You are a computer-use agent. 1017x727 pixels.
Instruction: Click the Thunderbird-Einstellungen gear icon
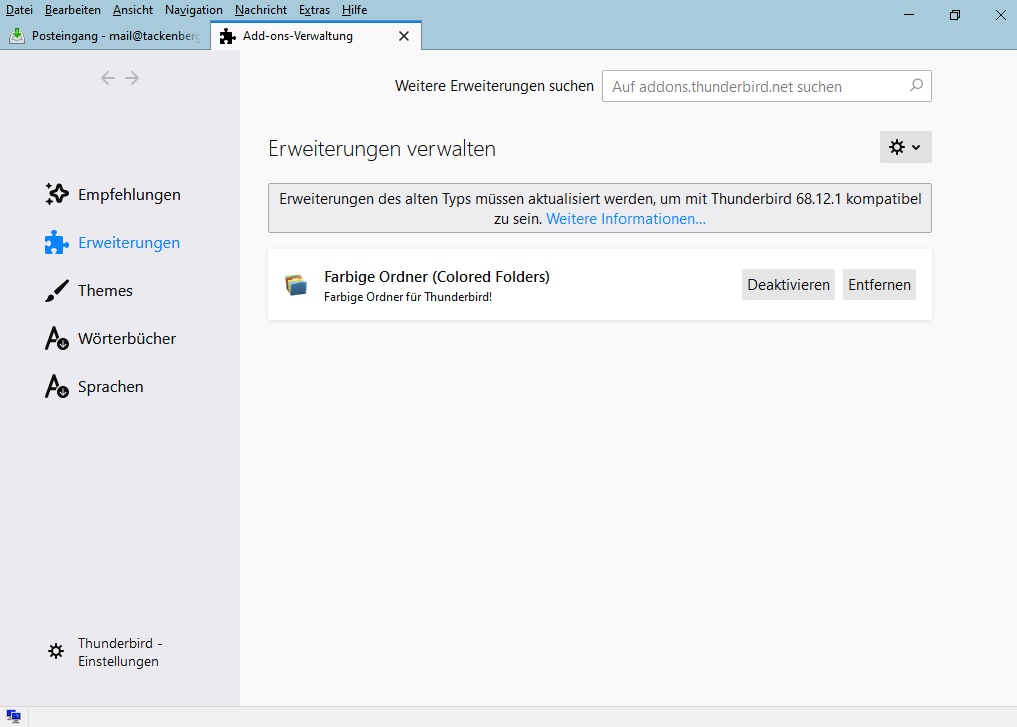pos(56,651)
